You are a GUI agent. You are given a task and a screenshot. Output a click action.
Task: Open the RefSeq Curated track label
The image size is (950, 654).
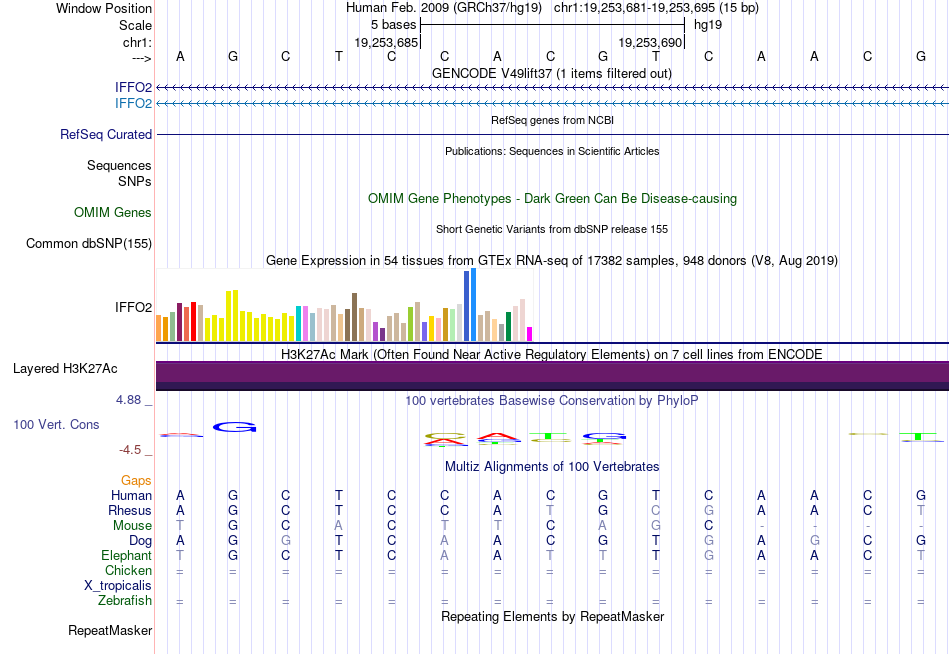(x=106, y=135)
